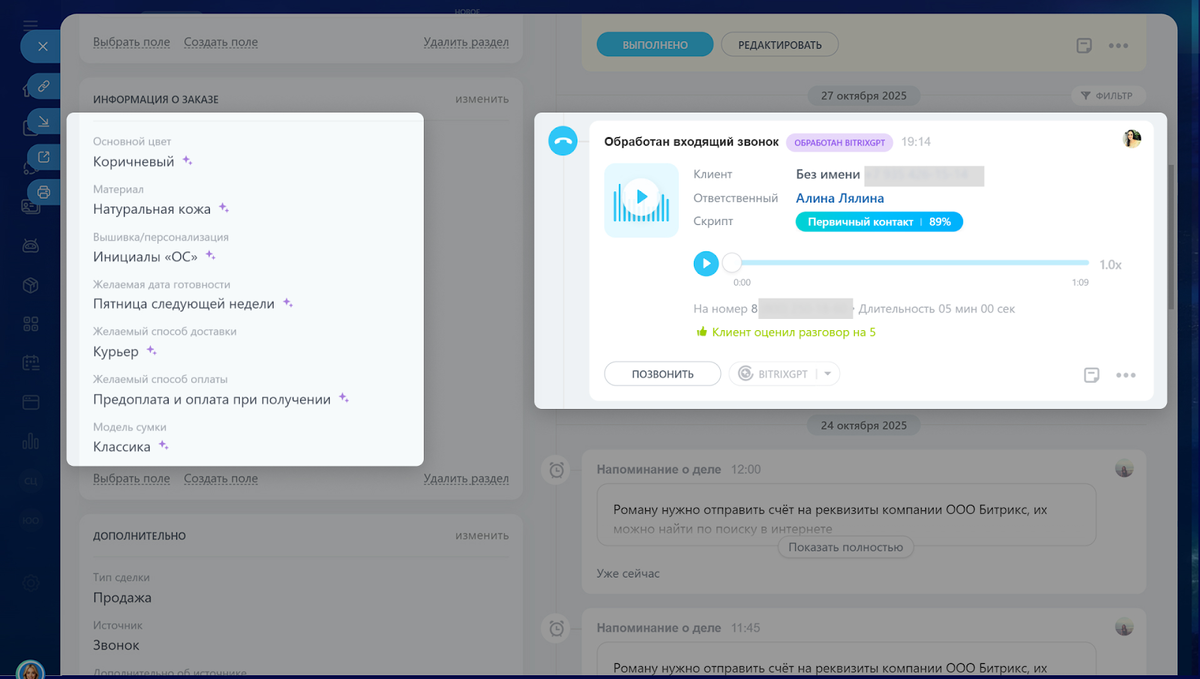Click the AI sparkle after Инициалы «ОС»
1200x679 pixels.
pyautogui.click(x=210, y=256)
